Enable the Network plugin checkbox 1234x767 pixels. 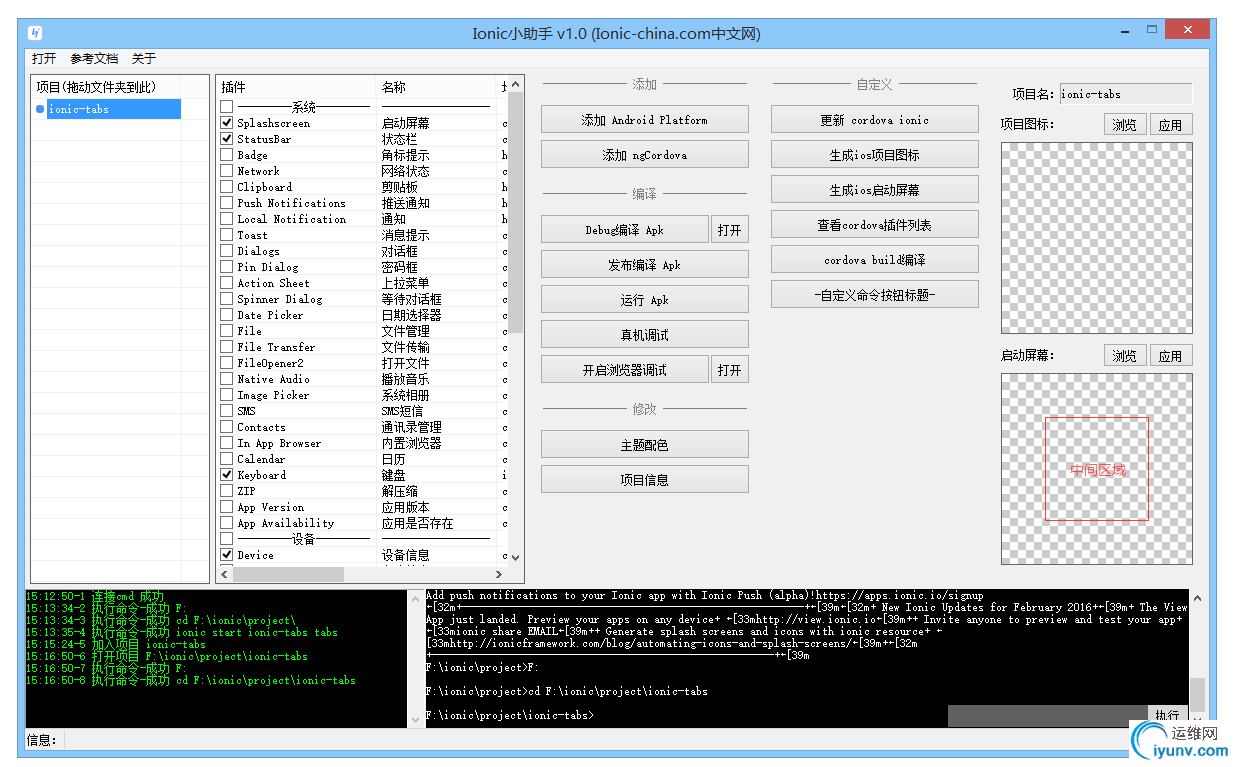pyautogui.click(x=228, y=170)
